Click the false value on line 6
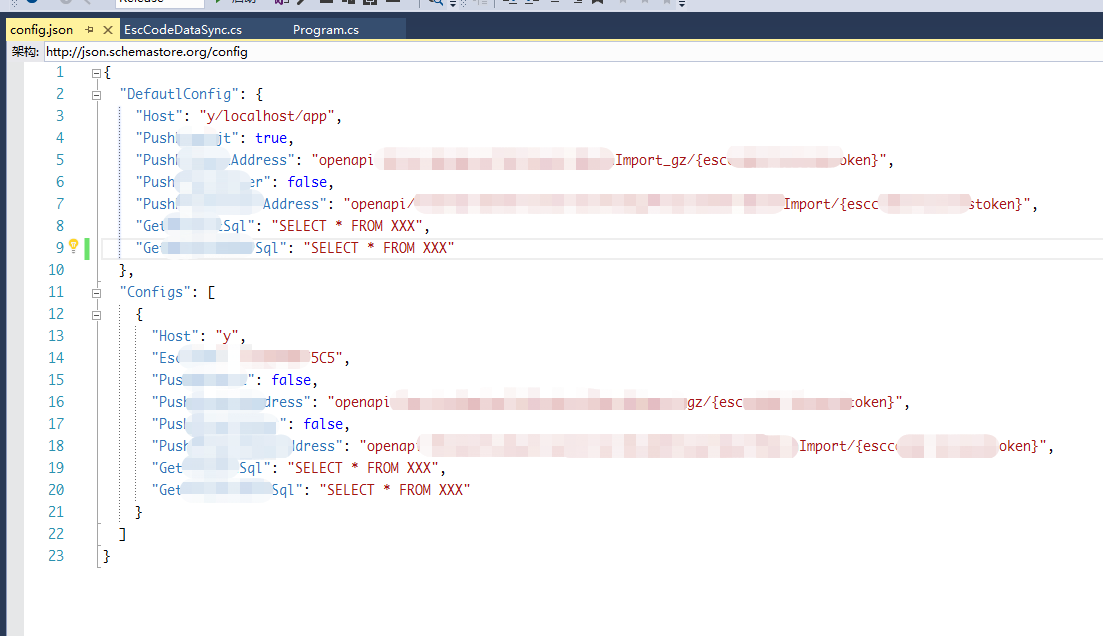This screenshot has height=636, width=1103. pos(307,182)
